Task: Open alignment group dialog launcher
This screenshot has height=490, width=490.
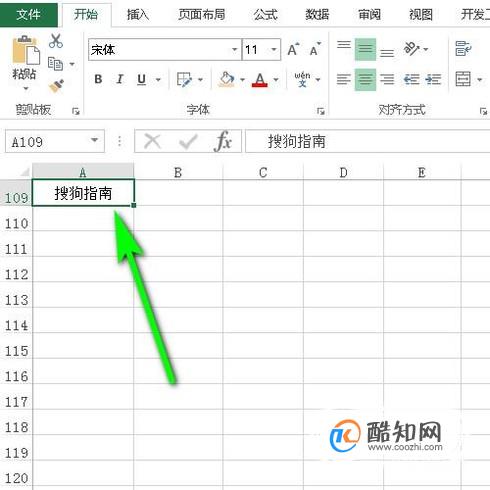Action: (x=483, y=111)
